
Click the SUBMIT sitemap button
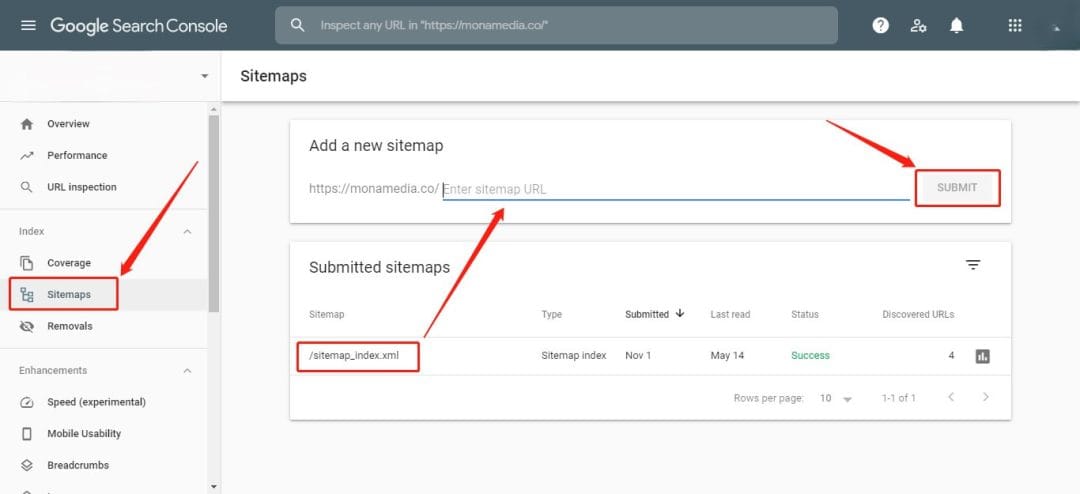(x=957, y=187)
